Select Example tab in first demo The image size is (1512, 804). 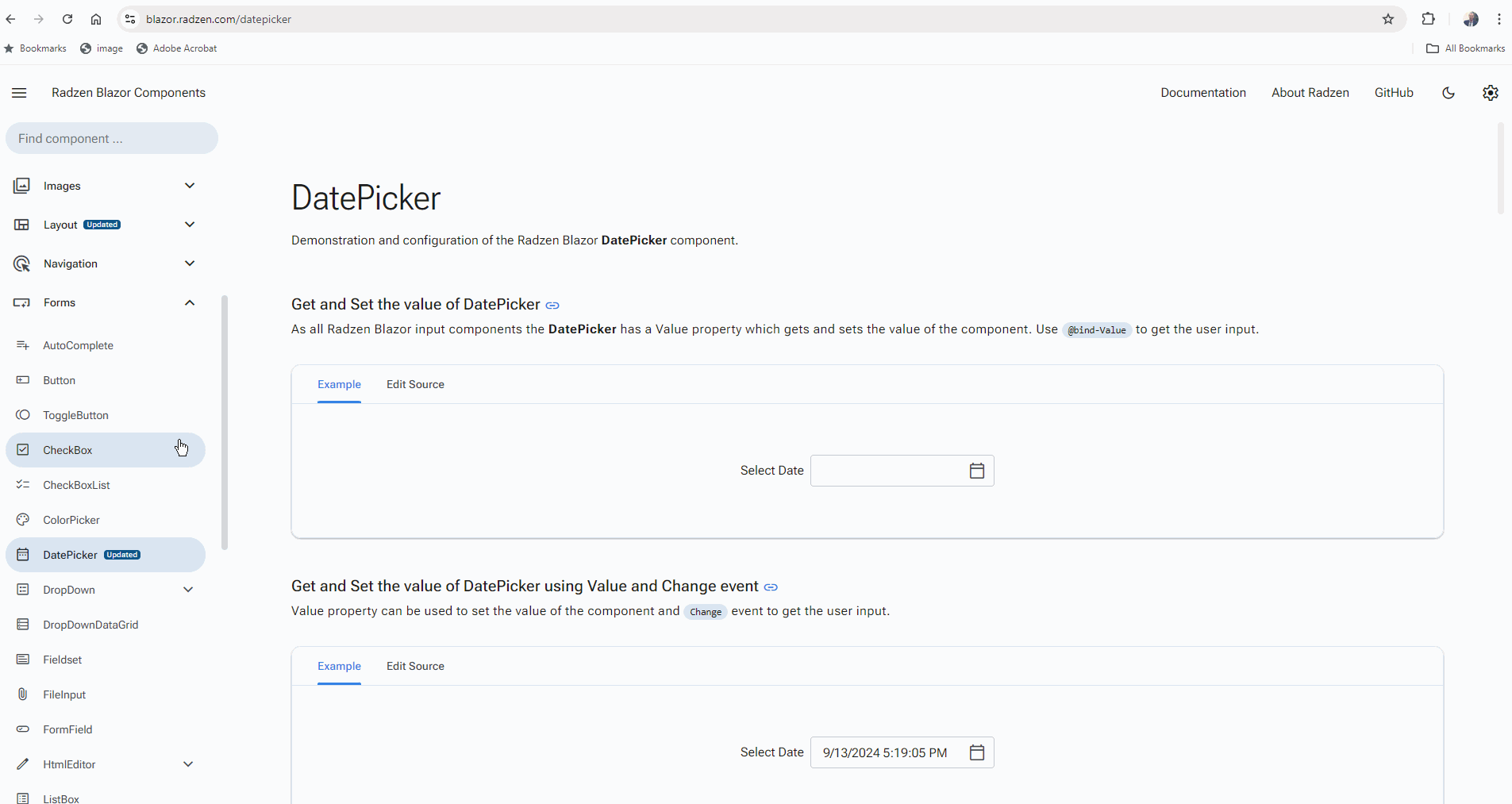tap(339, 384)
